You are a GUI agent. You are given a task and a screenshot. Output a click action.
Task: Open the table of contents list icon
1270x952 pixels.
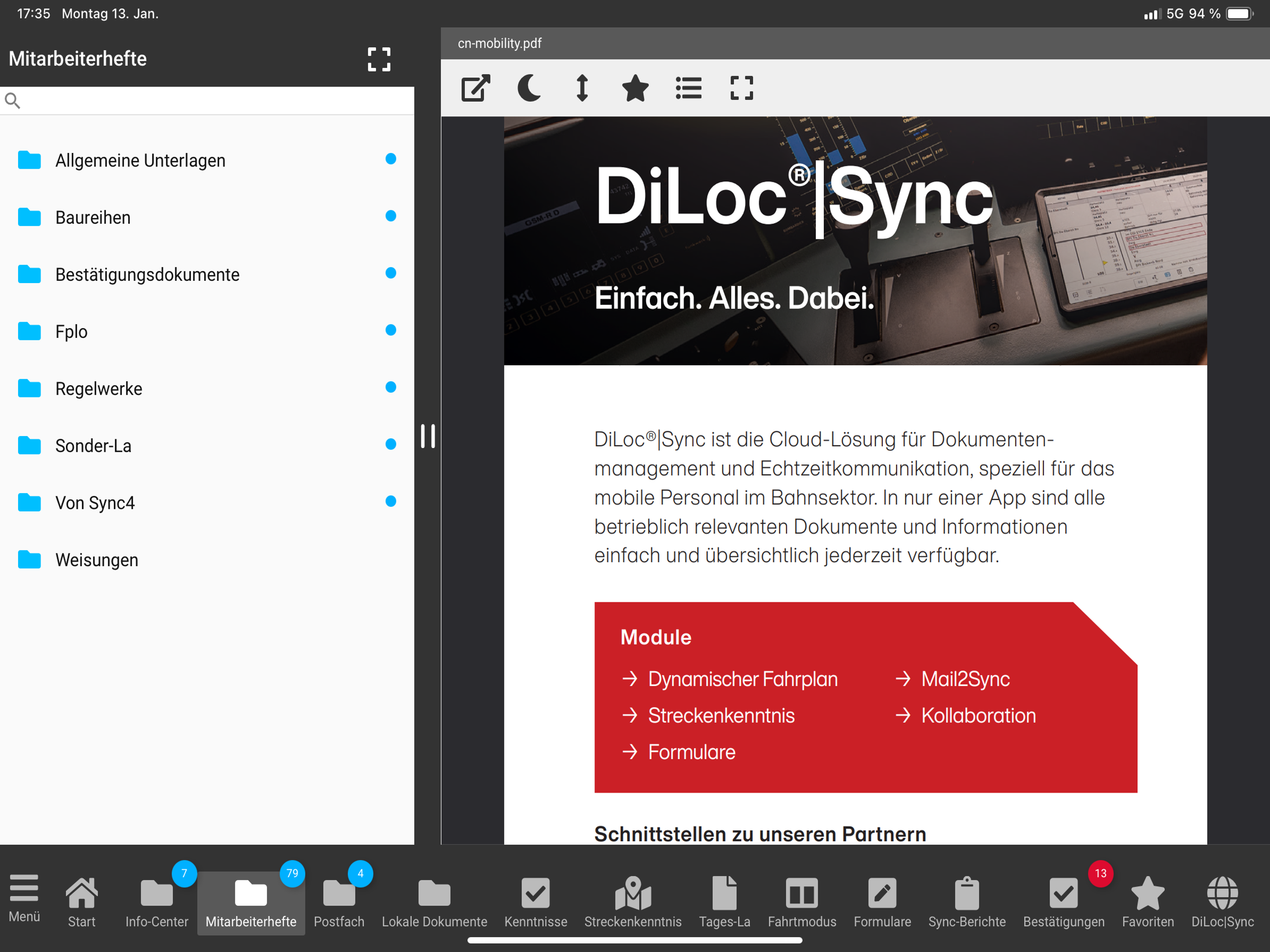[x=688, y=88]
